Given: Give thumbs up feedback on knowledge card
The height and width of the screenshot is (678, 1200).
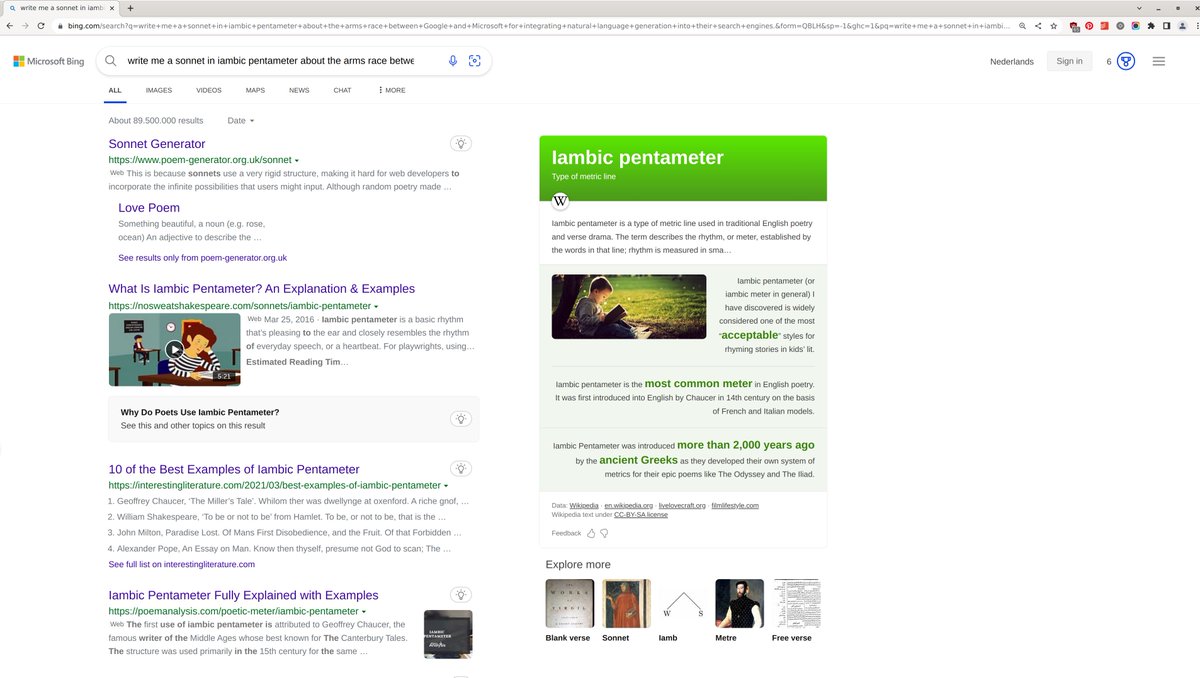Looking at the screenshot, I should tap(591, 533).
